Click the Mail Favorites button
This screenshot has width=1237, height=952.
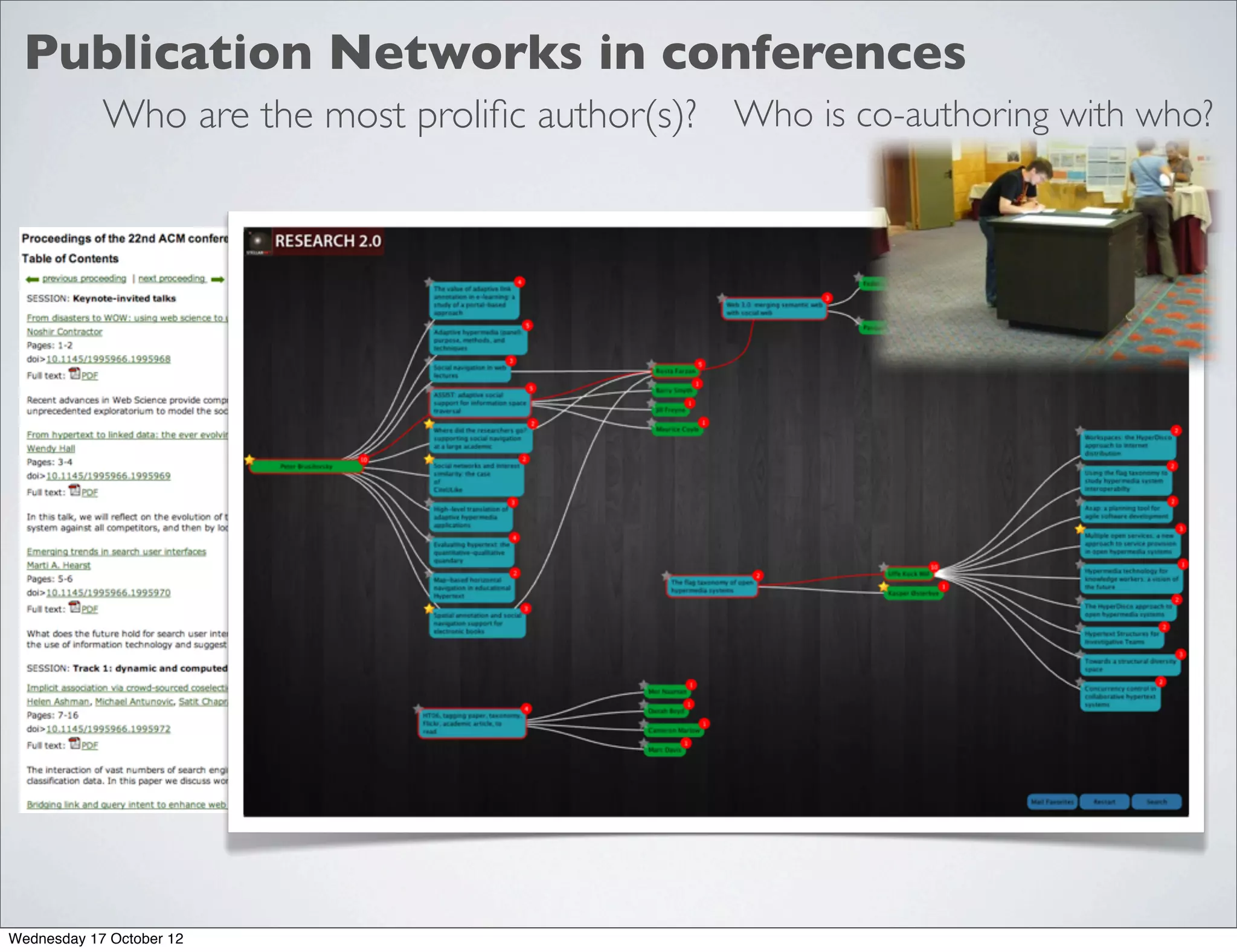click(x=1052, y=802)
